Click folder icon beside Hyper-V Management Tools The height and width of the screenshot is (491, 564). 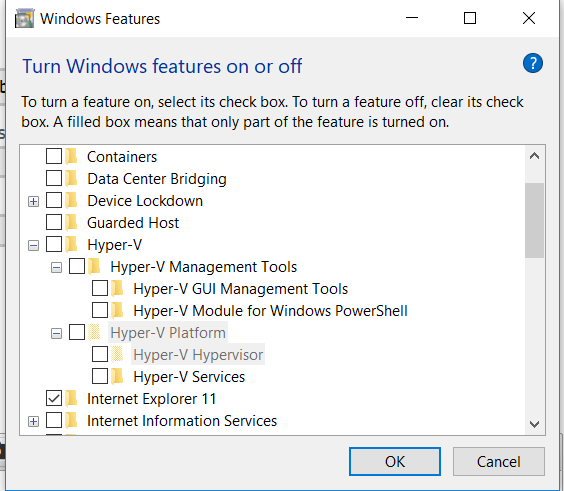tap(95, 266)
